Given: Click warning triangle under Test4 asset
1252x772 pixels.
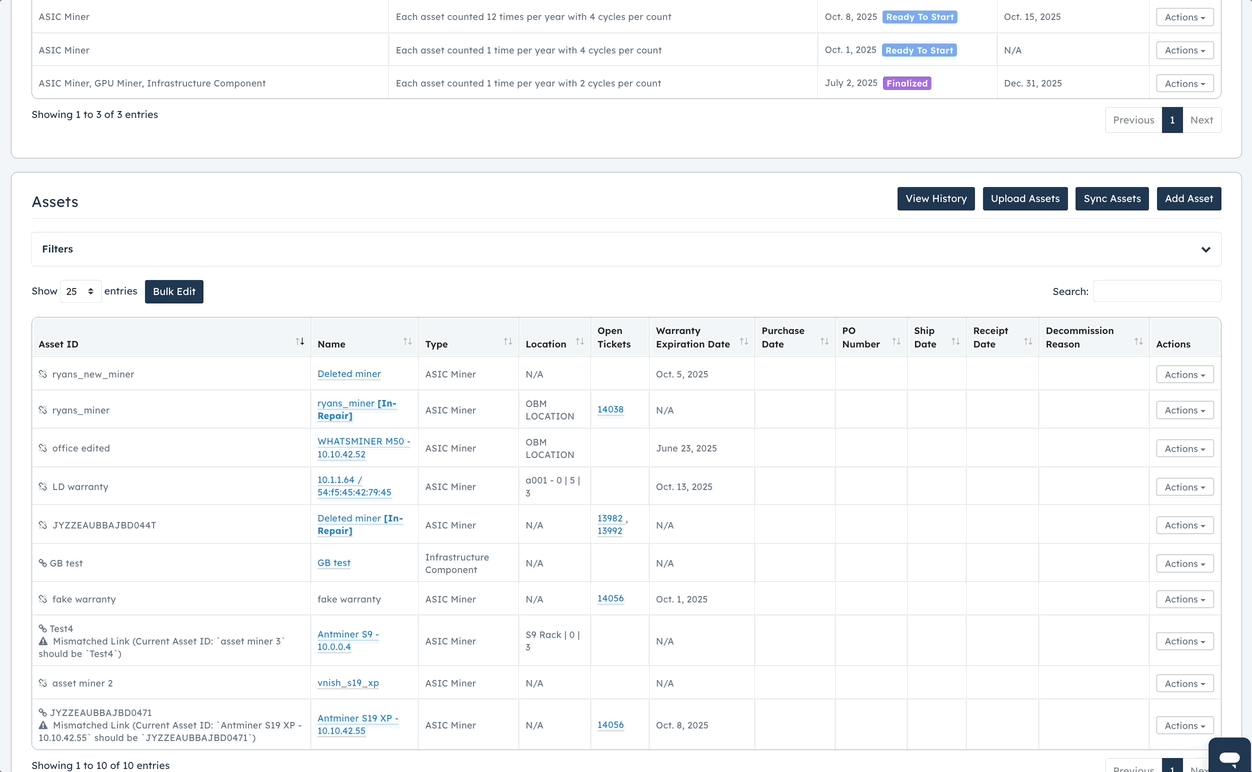Looking at the screenshot, I should (x=43, y=642).
